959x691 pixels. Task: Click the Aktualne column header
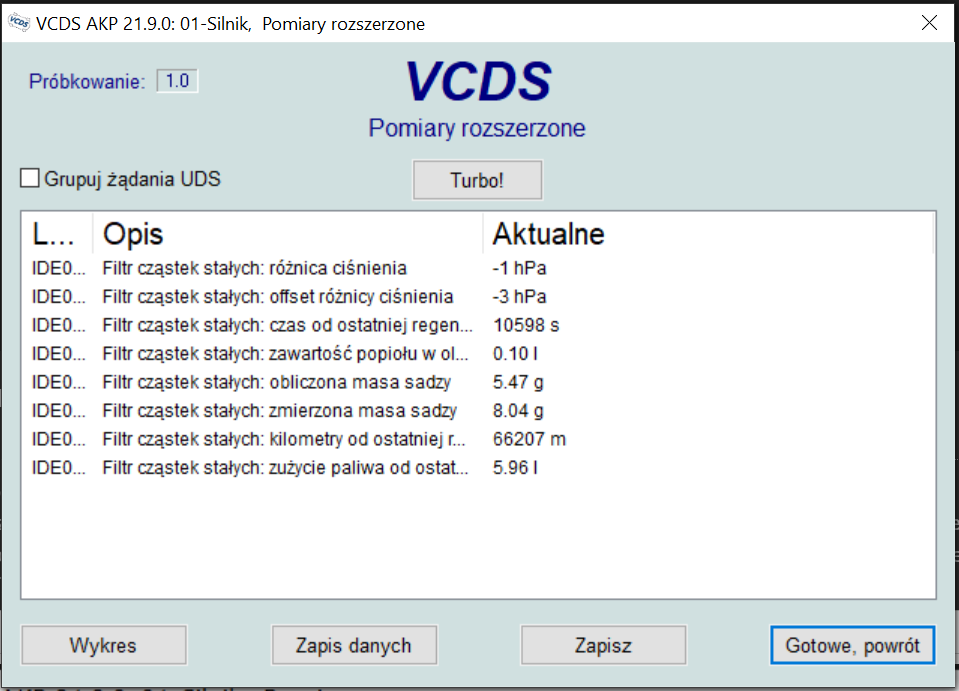pyautogui.click(x=708, y=234)
